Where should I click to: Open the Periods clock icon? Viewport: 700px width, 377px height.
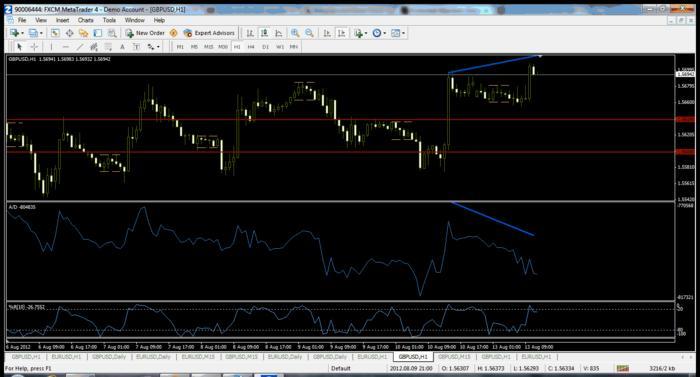click(377, 33)
